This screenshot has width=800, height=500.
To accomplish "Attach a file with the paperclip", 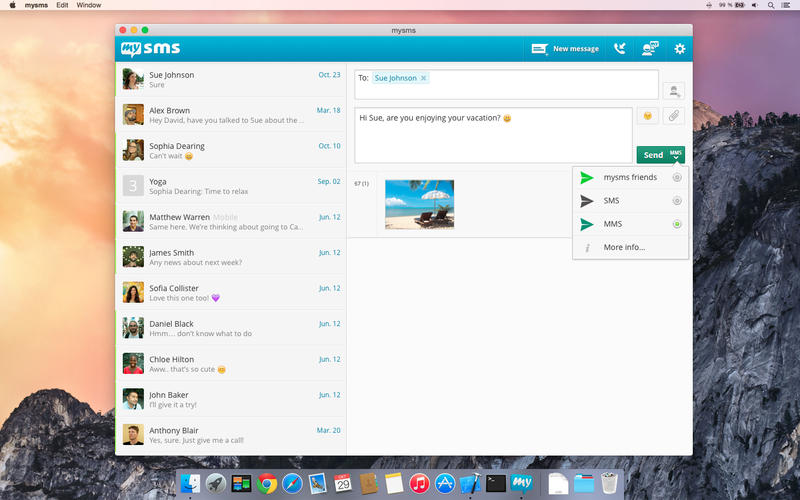I will pos(674,116).
